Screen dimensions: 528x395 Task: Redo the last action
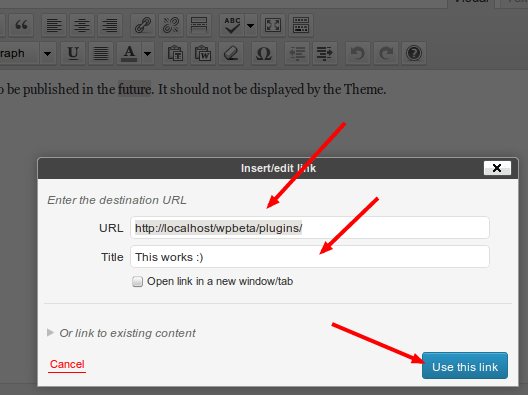coord(386,53)
